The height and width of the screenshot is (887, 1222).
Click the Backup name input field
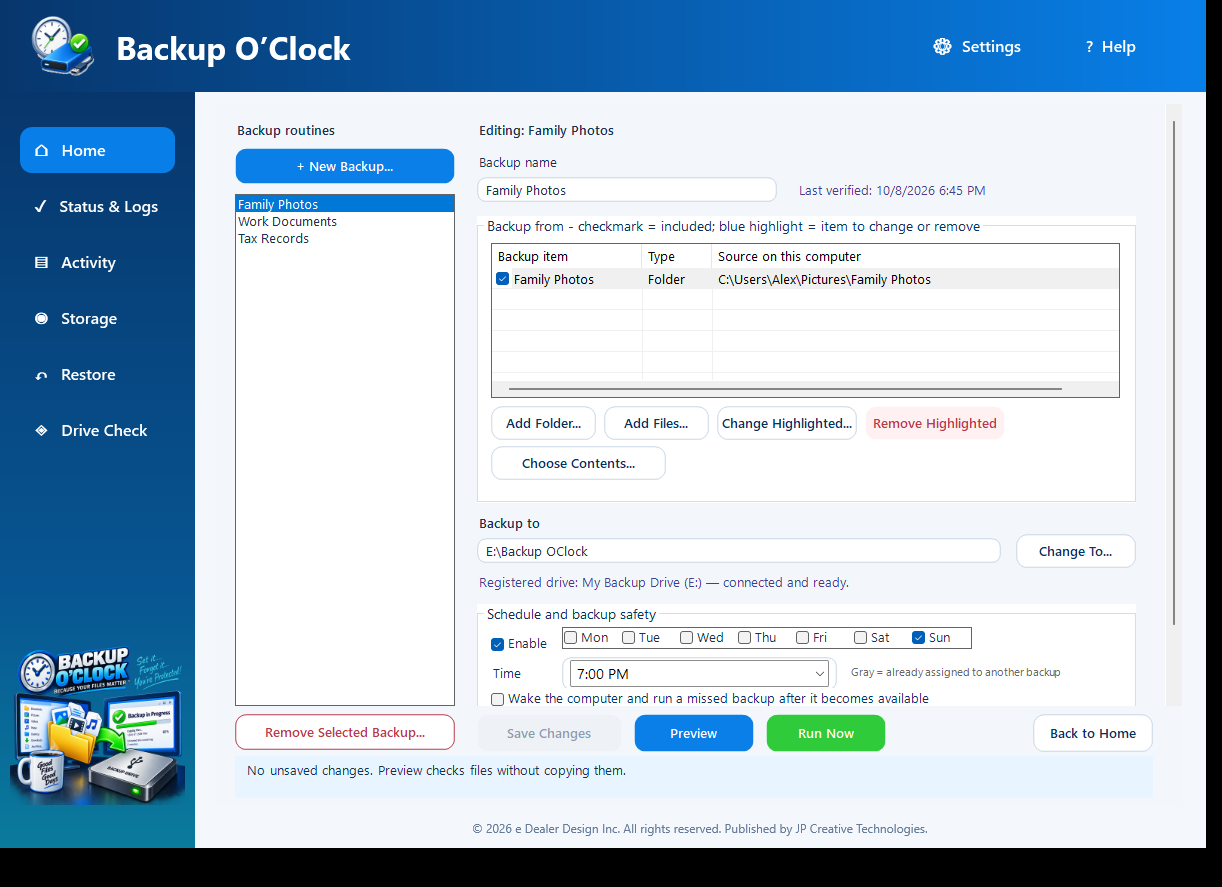point(627,190)
